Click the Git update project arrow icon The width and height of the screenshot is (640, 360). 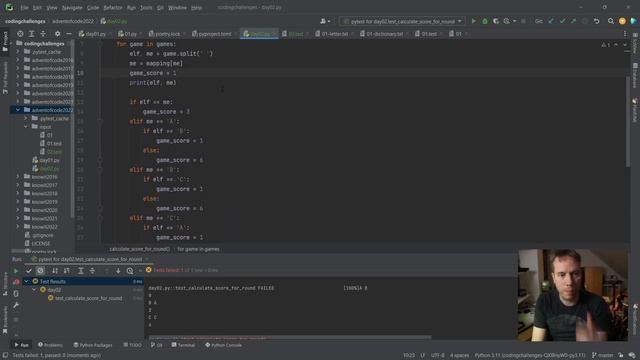(x=551, y=21)
